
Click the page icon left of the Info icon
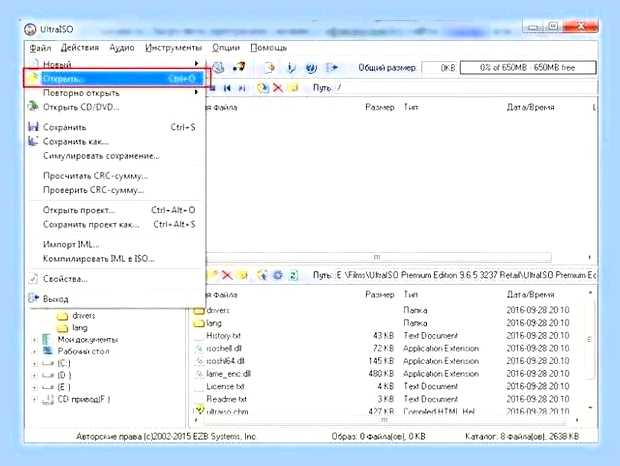pos(269,68)
